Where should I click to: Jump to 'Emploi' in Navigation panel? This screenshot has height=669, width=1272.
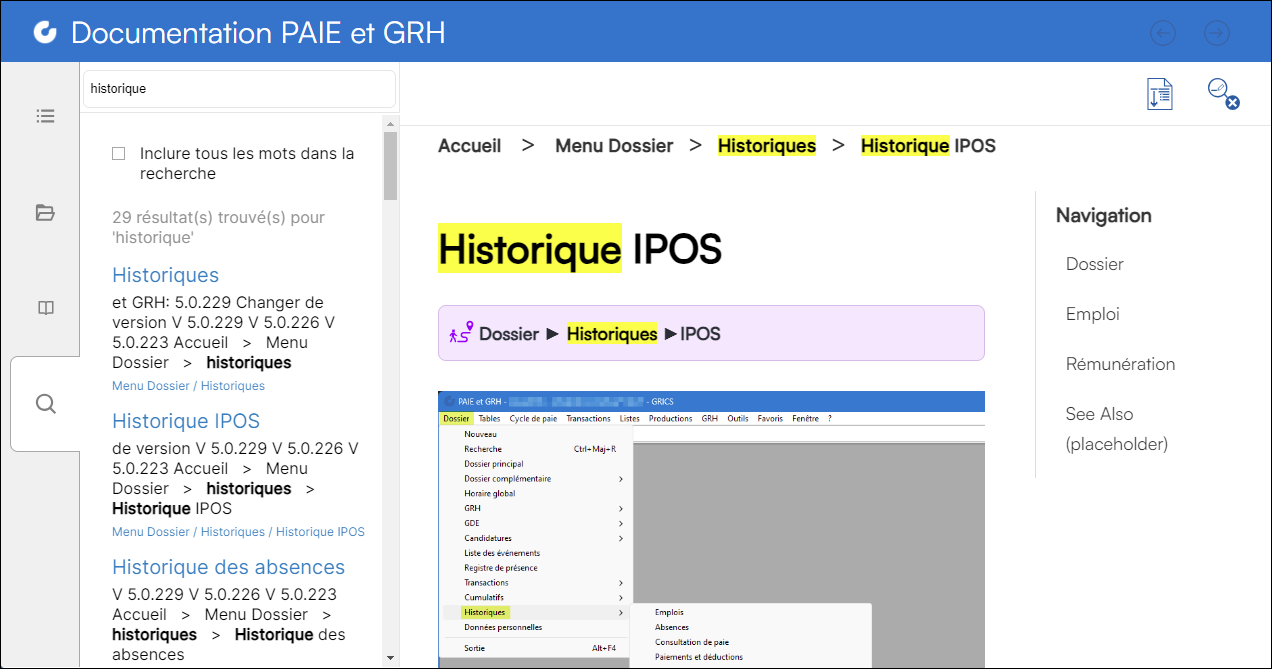(x=1092, y=314)
